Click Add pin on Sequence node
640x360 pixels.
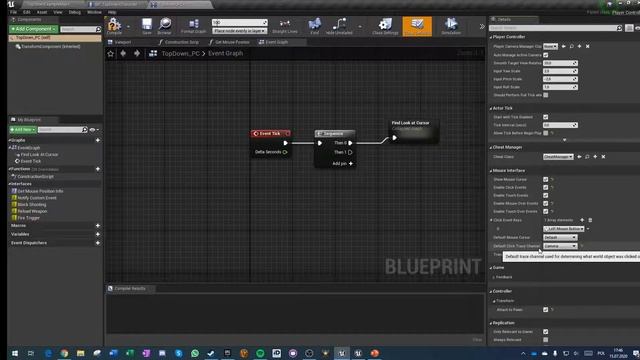click(x=342, y=164)
